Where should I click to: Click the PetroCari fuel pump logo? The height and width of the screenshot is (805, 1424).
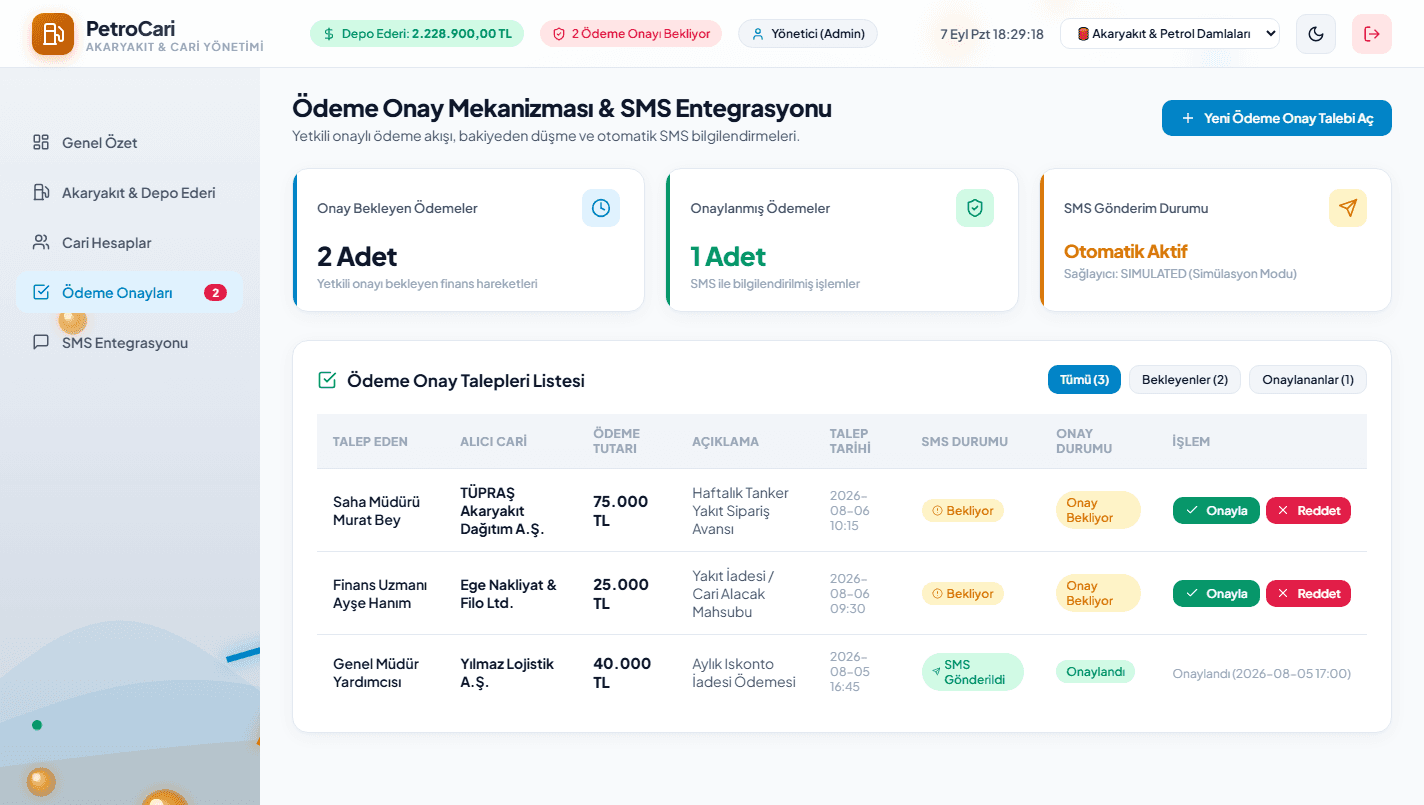pos(53,34)
